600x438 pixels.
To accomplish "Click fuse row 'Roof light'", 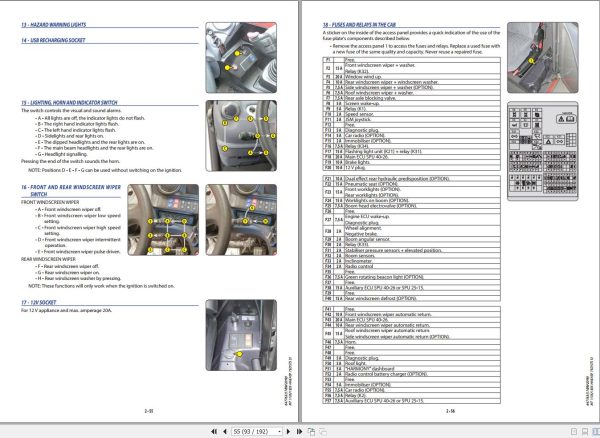I will (412, 363).
